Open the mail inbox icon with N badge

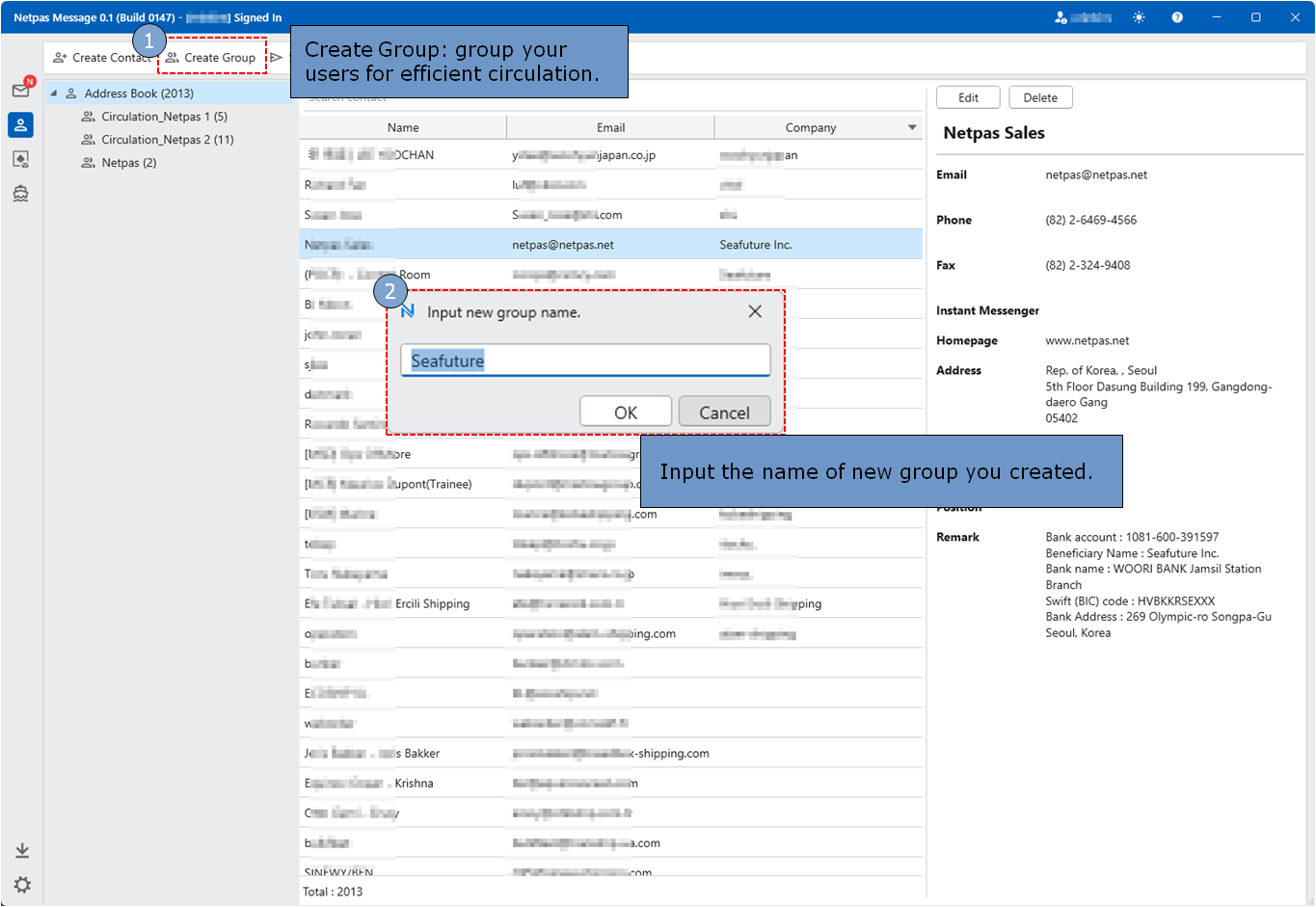pos(21,90)
